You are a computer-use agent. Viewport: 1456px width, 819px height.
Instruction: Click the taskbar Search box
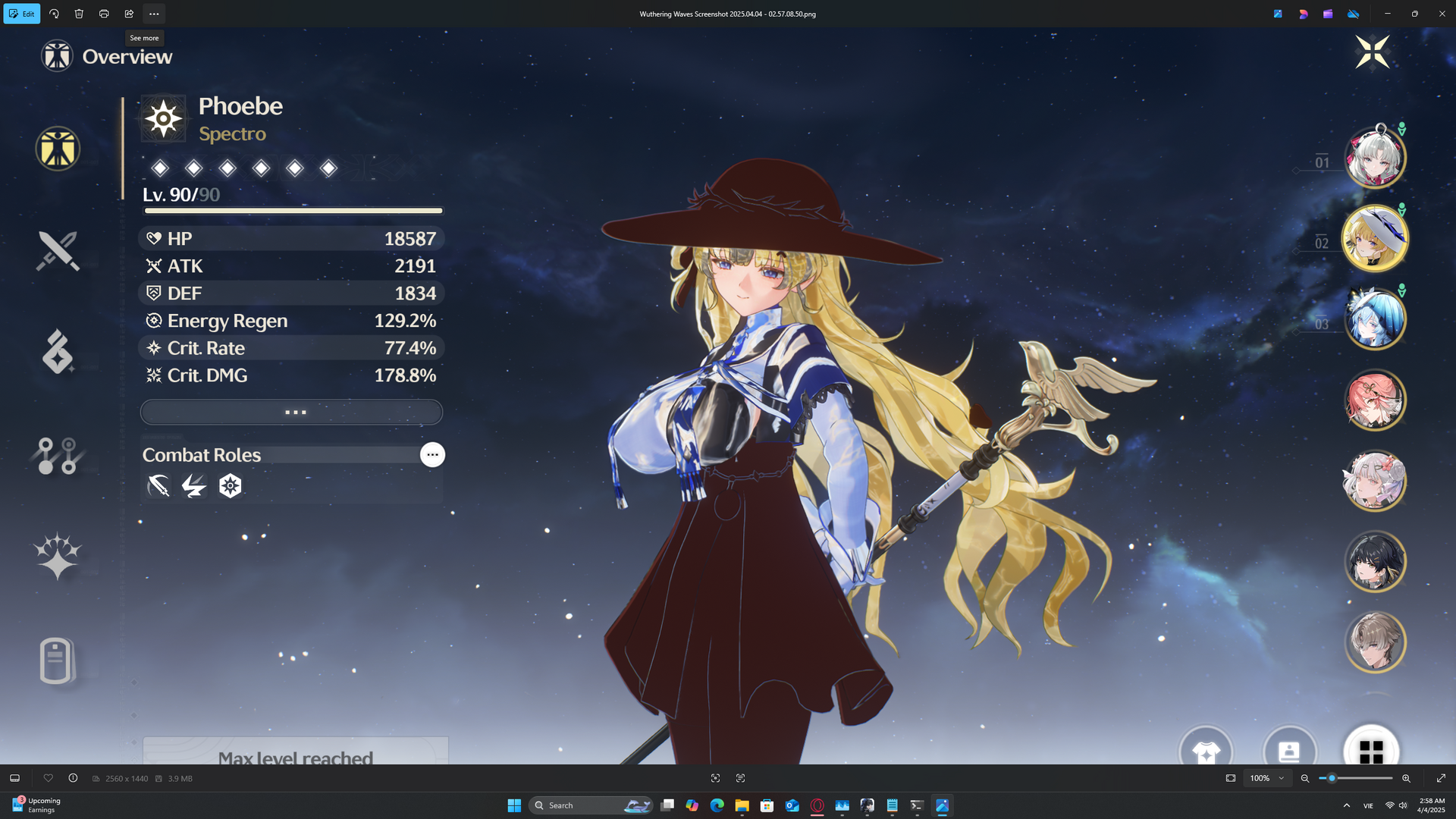[591, 805]
